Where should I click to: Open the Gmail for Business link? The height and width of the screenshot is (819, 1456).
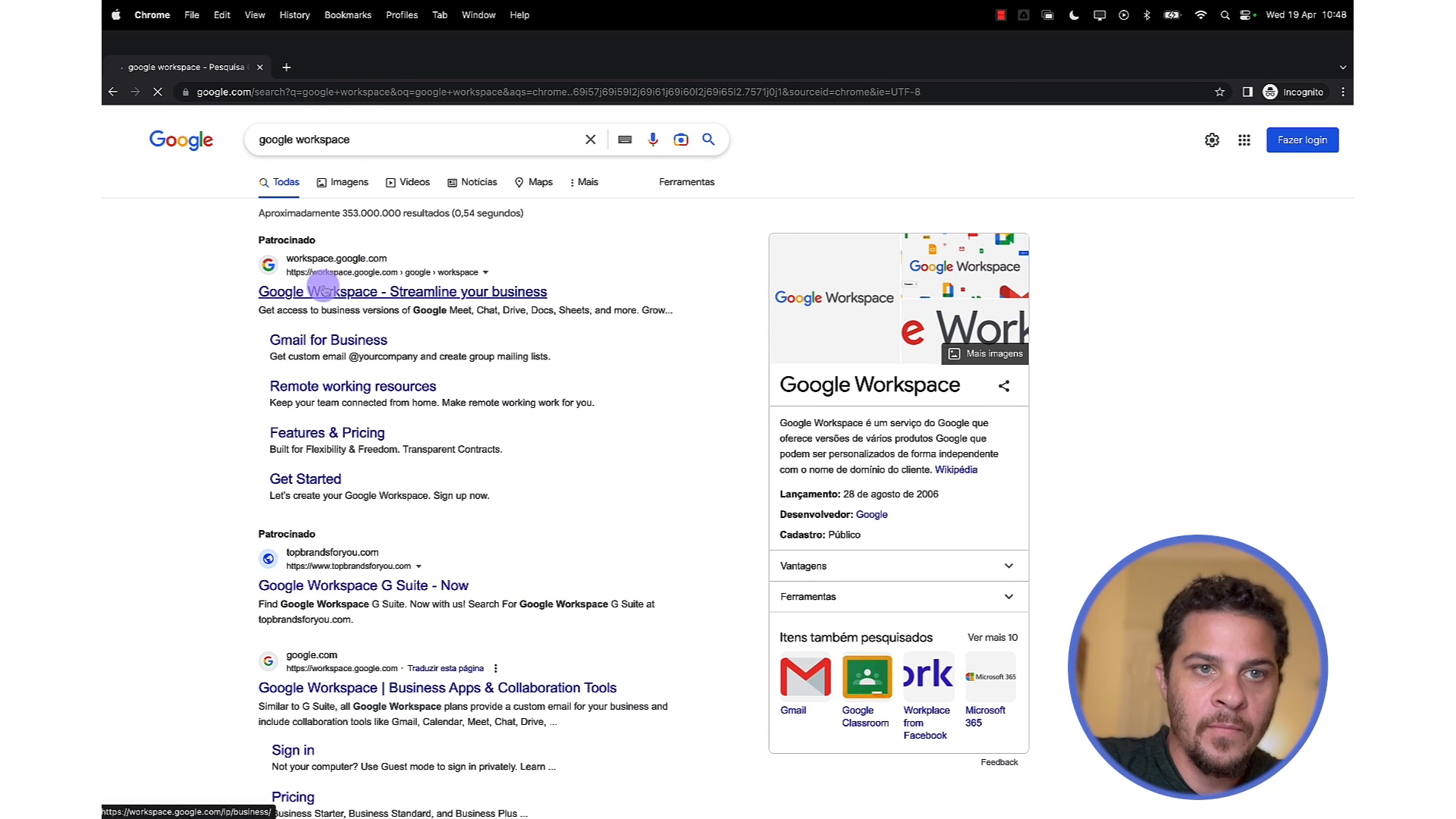point(328,340)
